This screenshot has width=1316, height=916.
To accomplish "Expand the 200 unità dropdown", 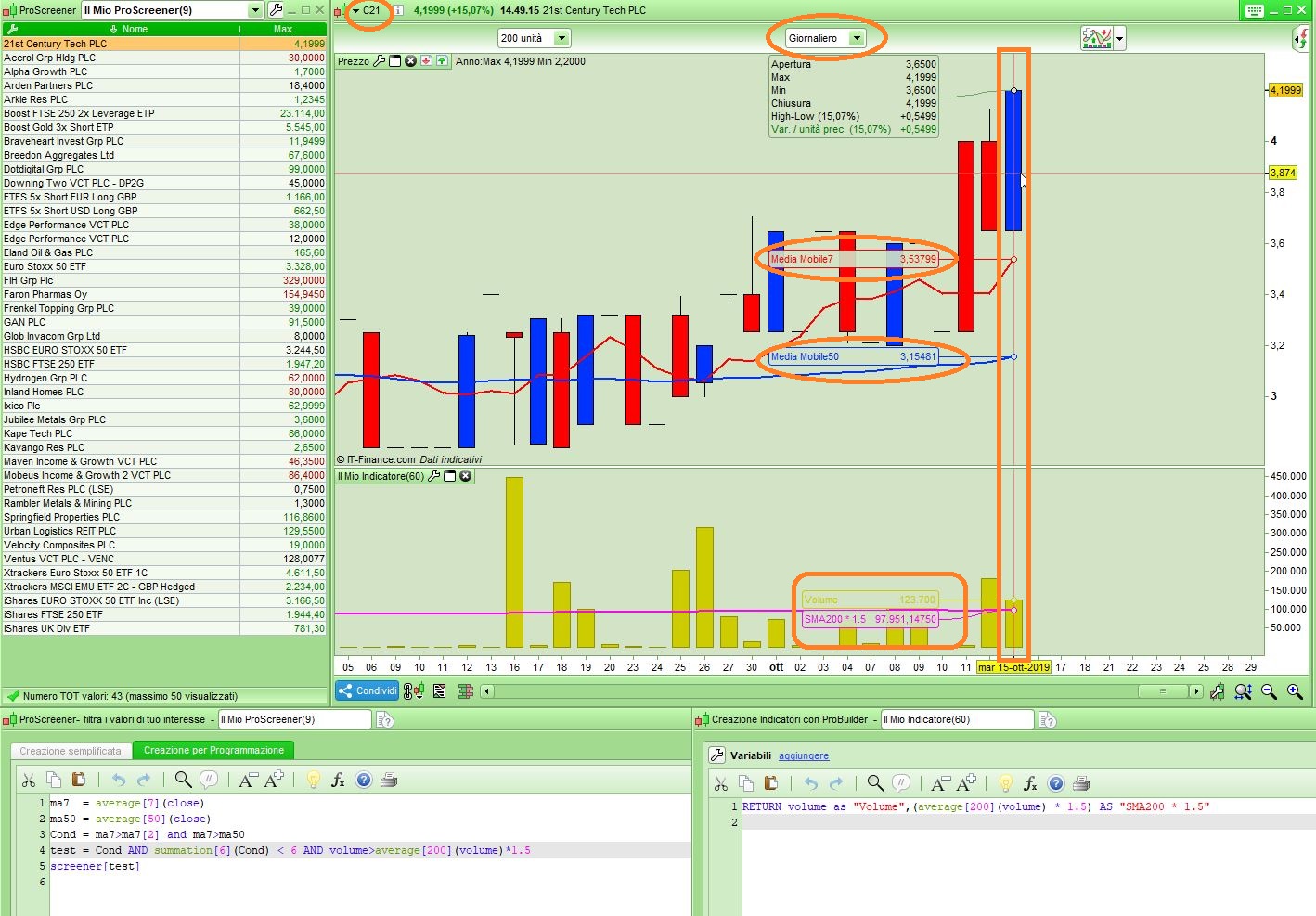I will pos(561,38).
